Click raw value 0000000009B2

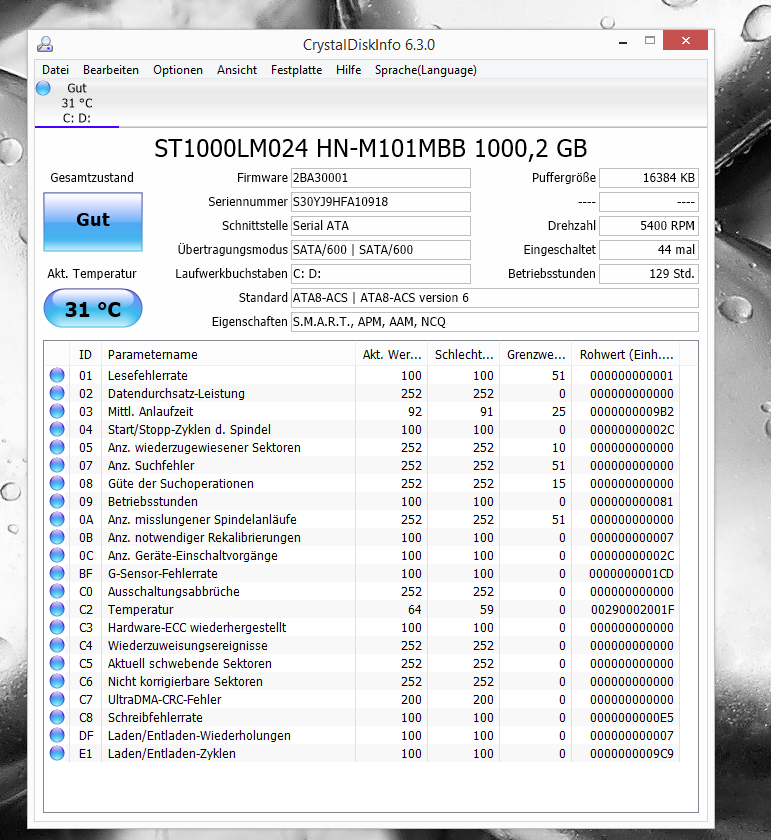pyautogui.click(x=632, y=411)
